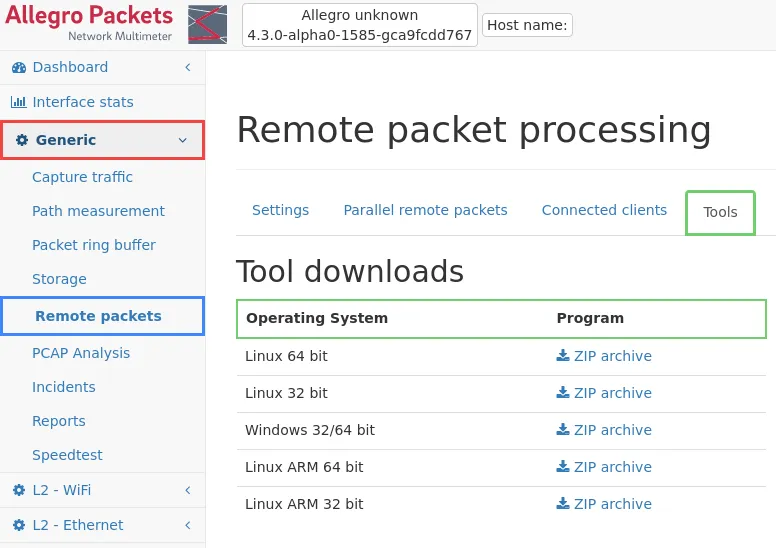Click the Generic gear icon
Viewport: 776px width, 548px height.
click(22, 140)
